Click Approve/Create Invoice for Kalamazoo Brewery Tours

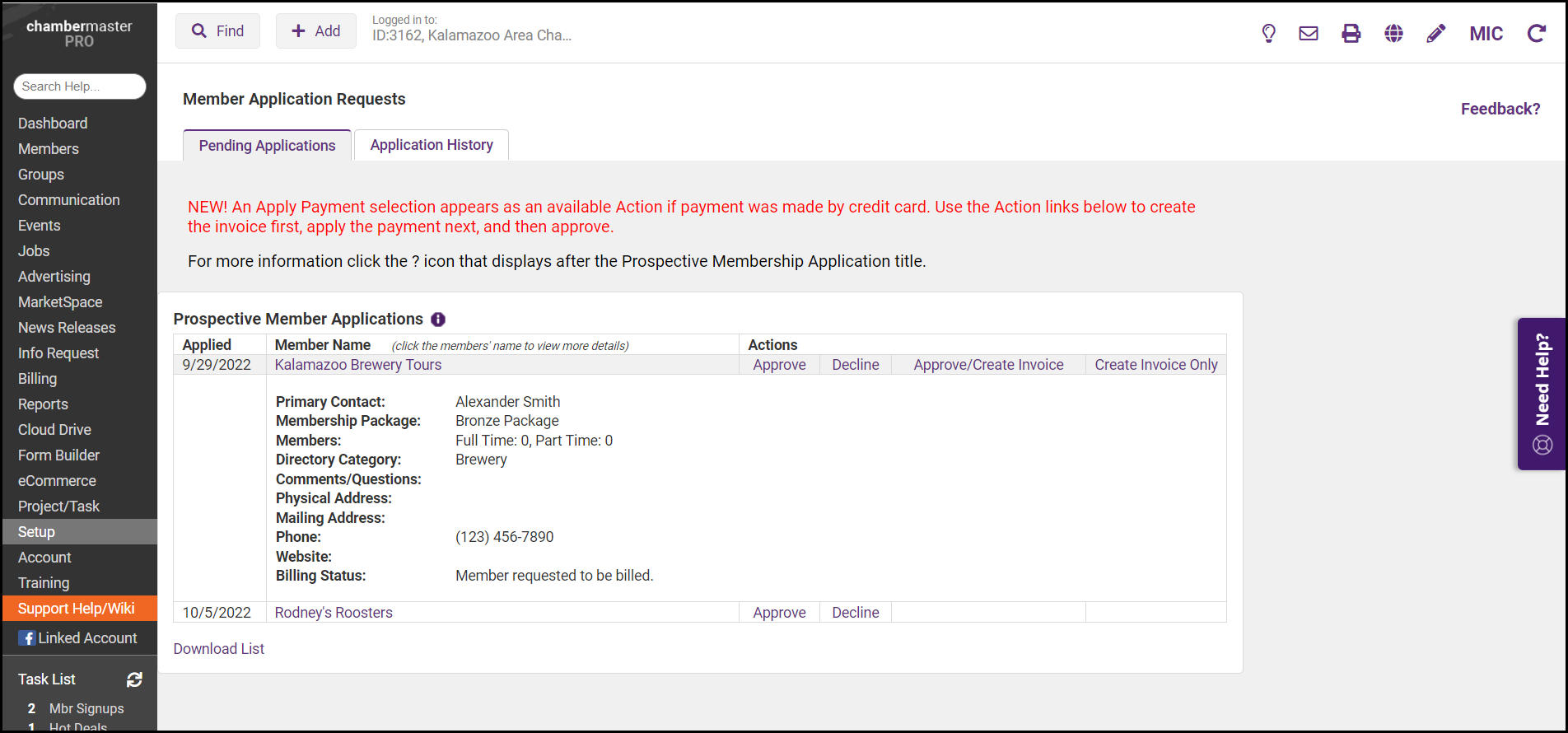point(988,365)
